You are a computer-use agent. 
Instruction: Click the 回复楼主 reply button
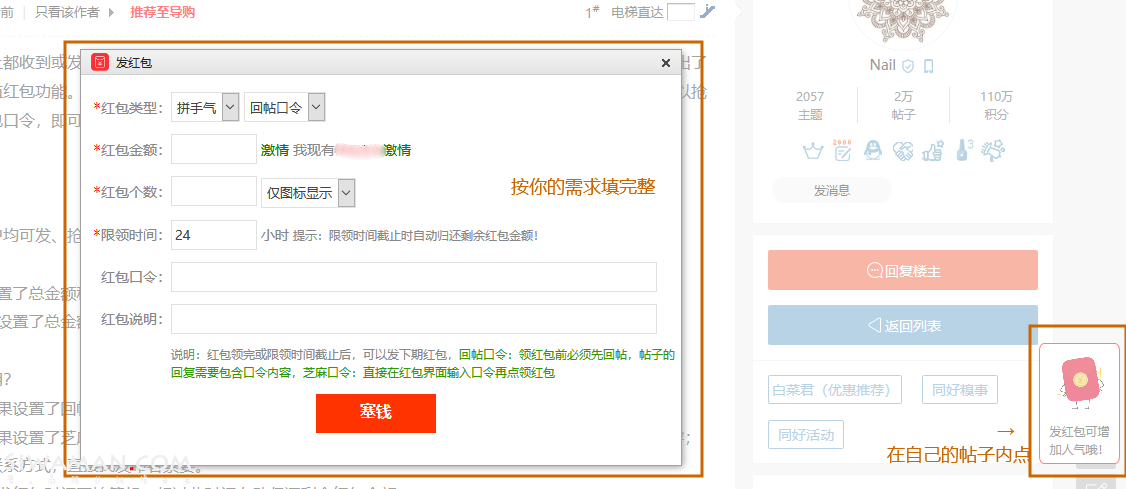(902, 270)
